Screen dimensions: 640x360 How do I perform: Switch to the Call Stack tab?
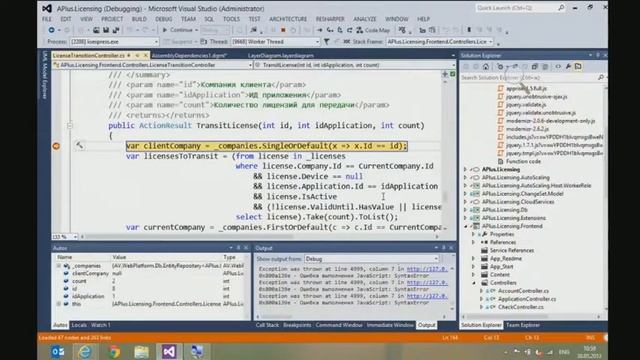click(x=267, y=325)
